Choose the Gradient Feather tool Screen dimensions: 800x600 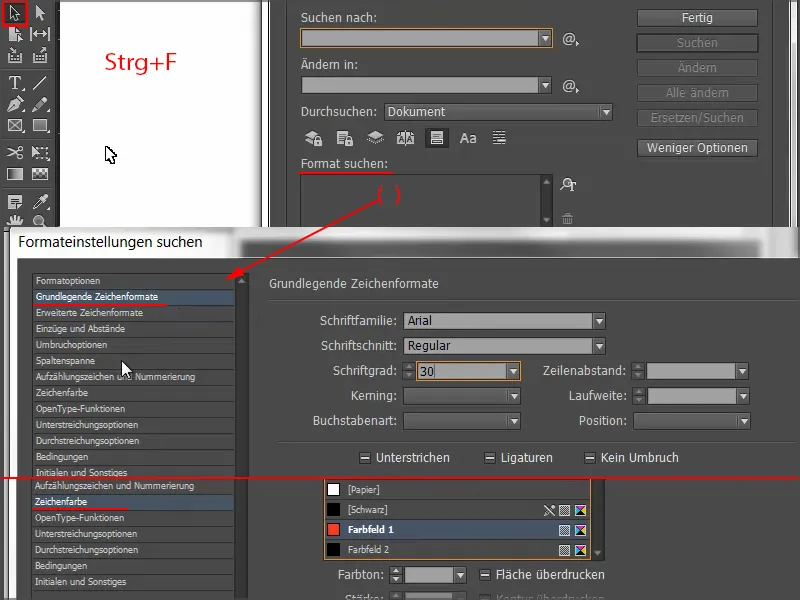pos(40,174)
